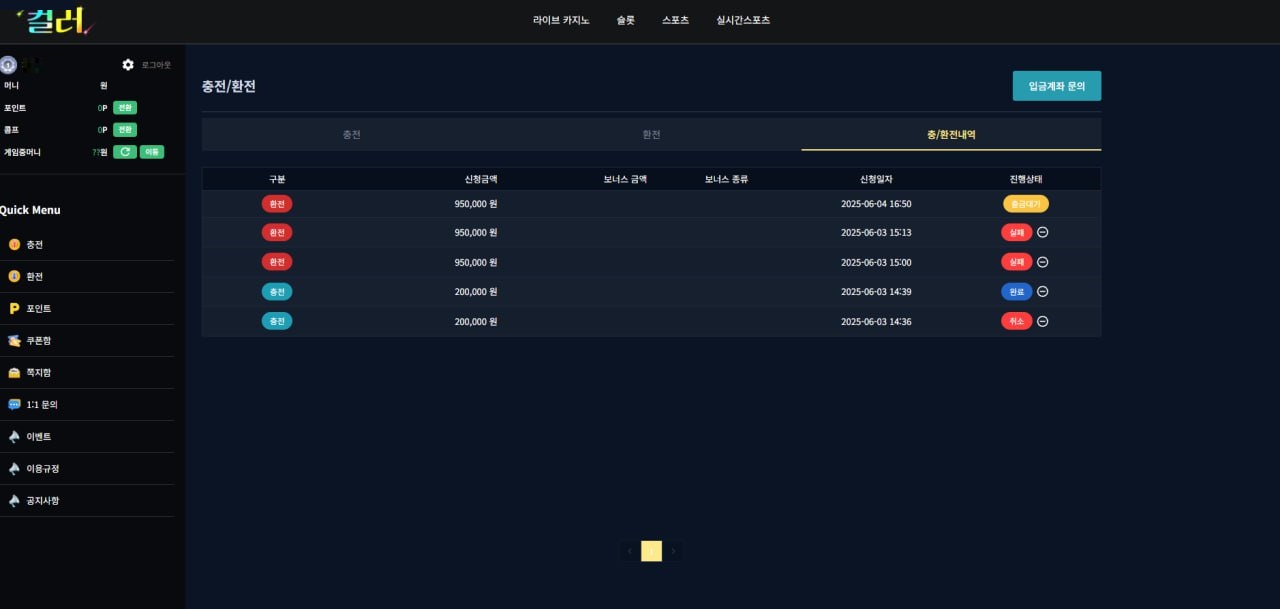
Task: Click the minus icon beside 취소 status
Action: pos(1042,322)
